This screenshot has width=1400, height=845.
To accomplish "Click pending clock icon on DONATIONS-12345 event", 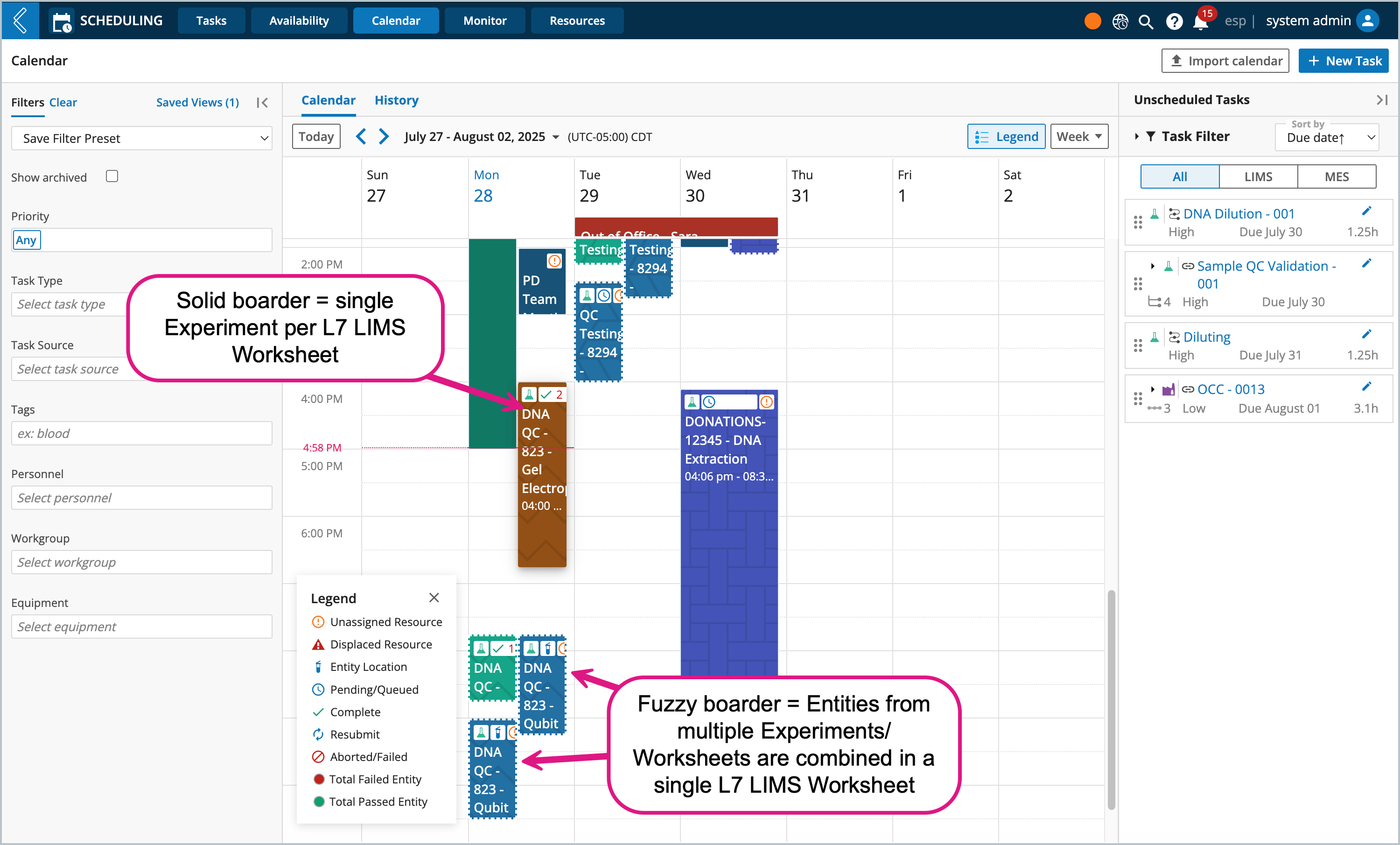I will click(709, 402).
